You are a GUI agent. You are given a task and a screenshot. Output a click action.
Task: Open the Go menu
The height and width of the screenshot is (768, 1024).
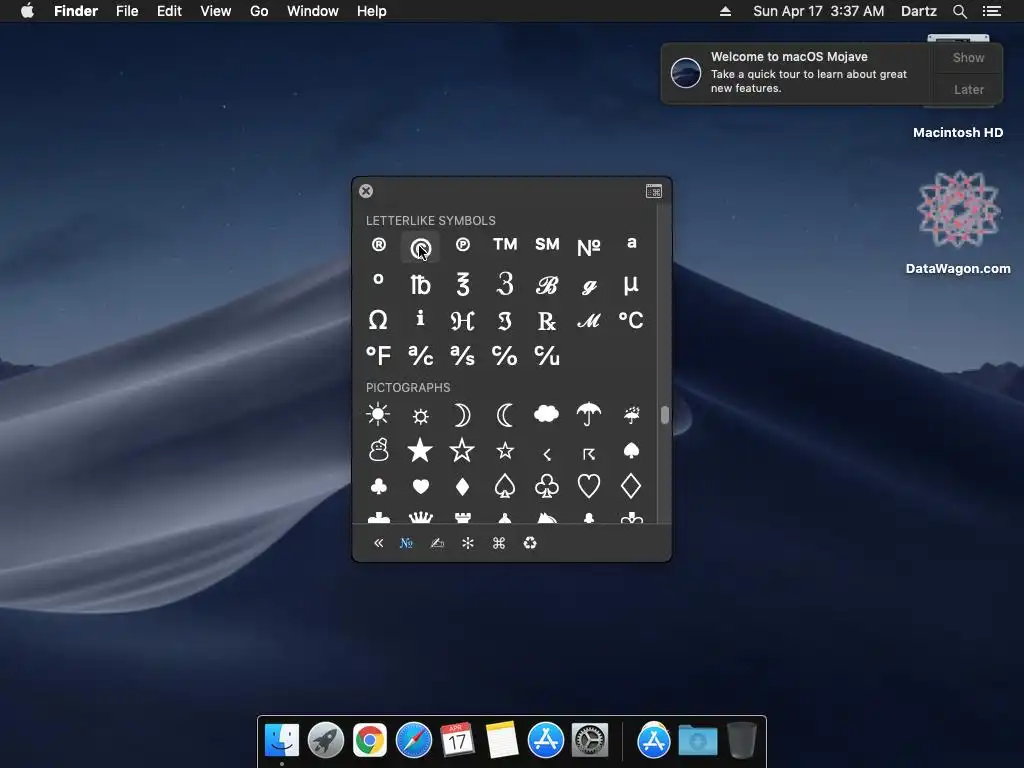[259, 11]
